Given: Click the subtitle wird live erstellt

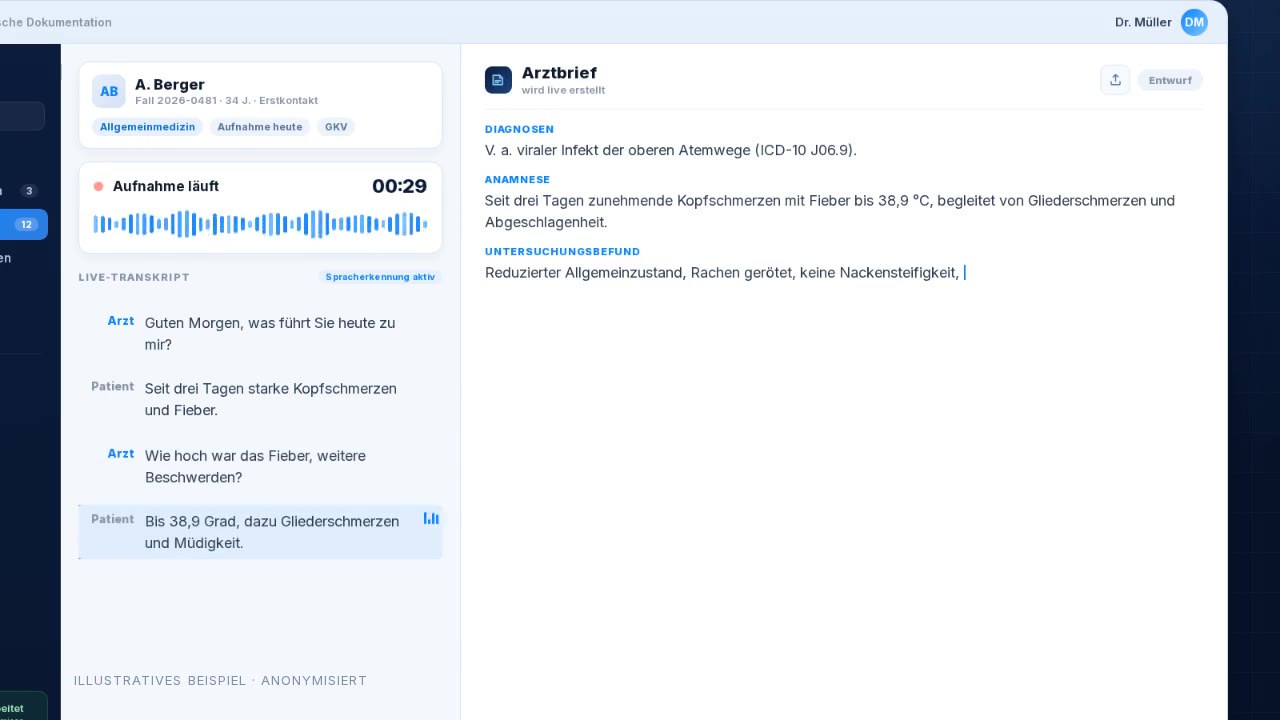Looking at the screenshot, I should point(563,90).
